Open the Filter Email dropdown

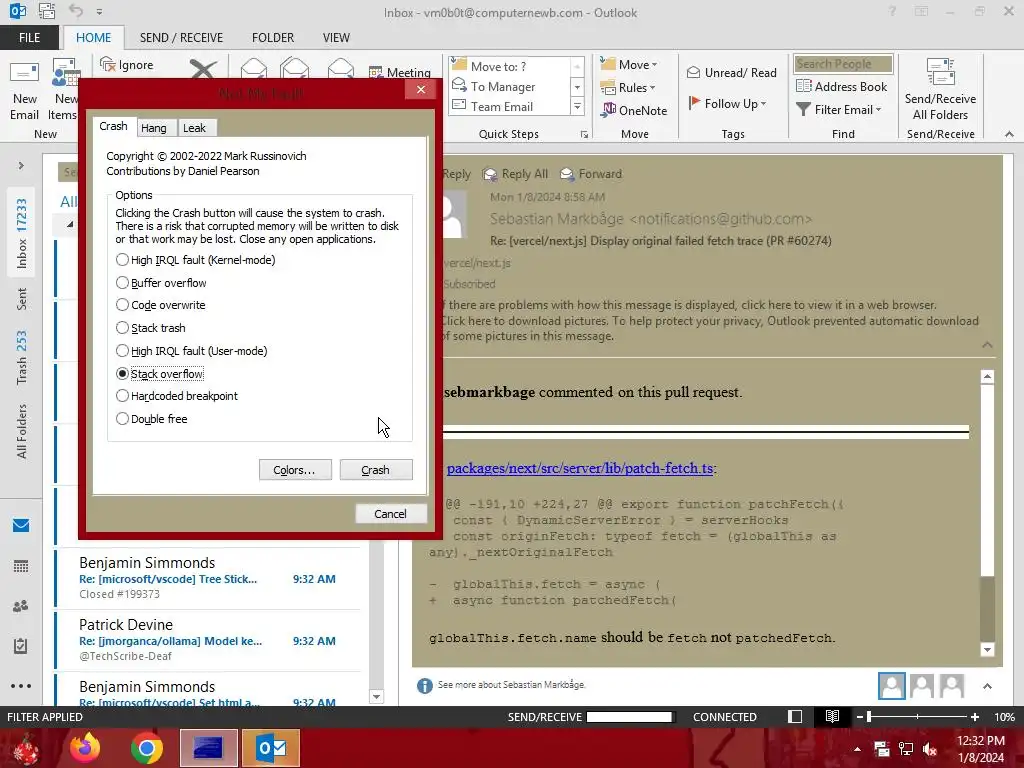(840, 110)
